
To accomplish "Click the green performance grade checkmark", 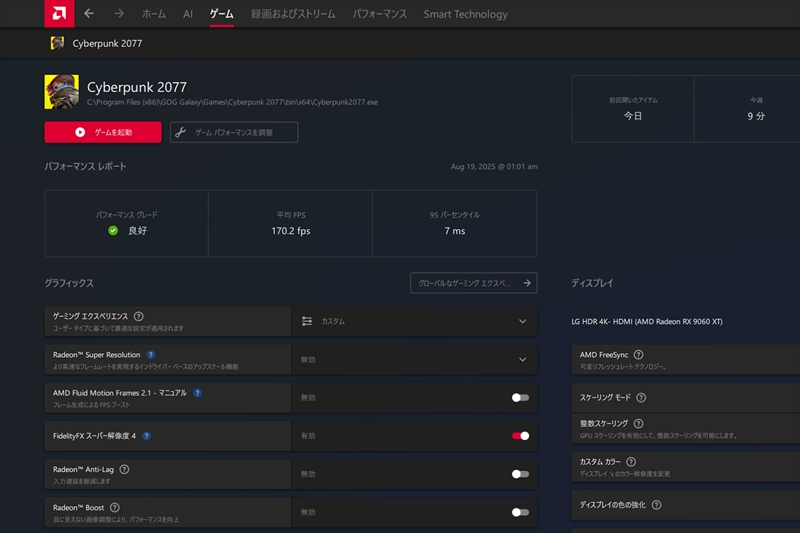I will (113, 231).
